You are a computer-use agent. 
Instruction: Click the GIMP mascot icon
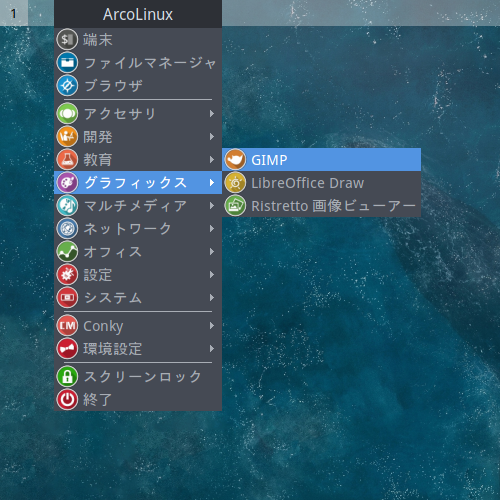point(235,160)
